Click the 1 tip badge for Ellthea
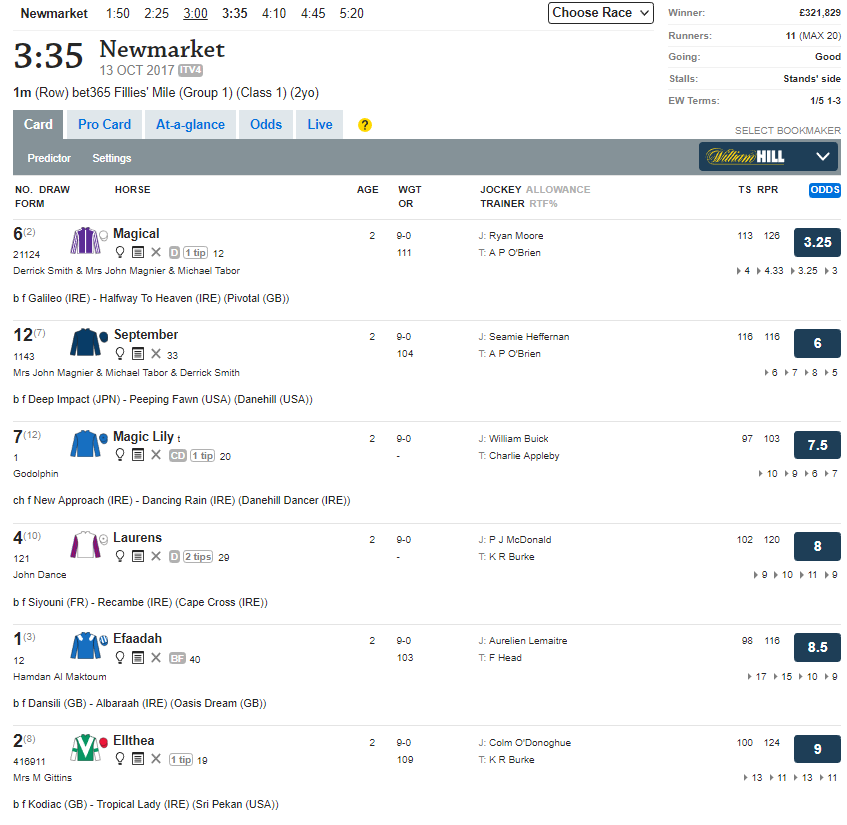 point(181,760)
